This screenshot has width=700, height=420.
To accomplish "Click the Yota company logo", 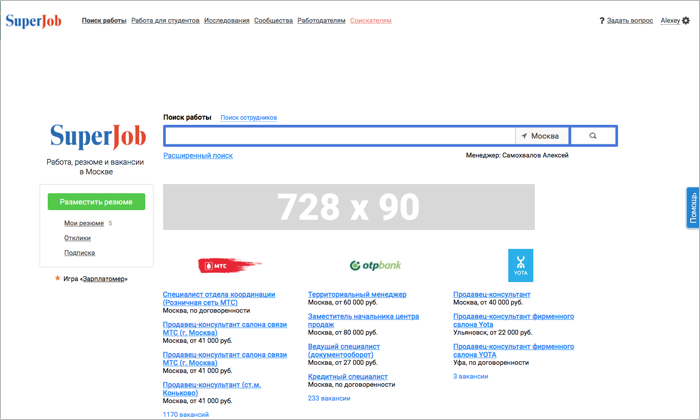I will click(520, 265).
